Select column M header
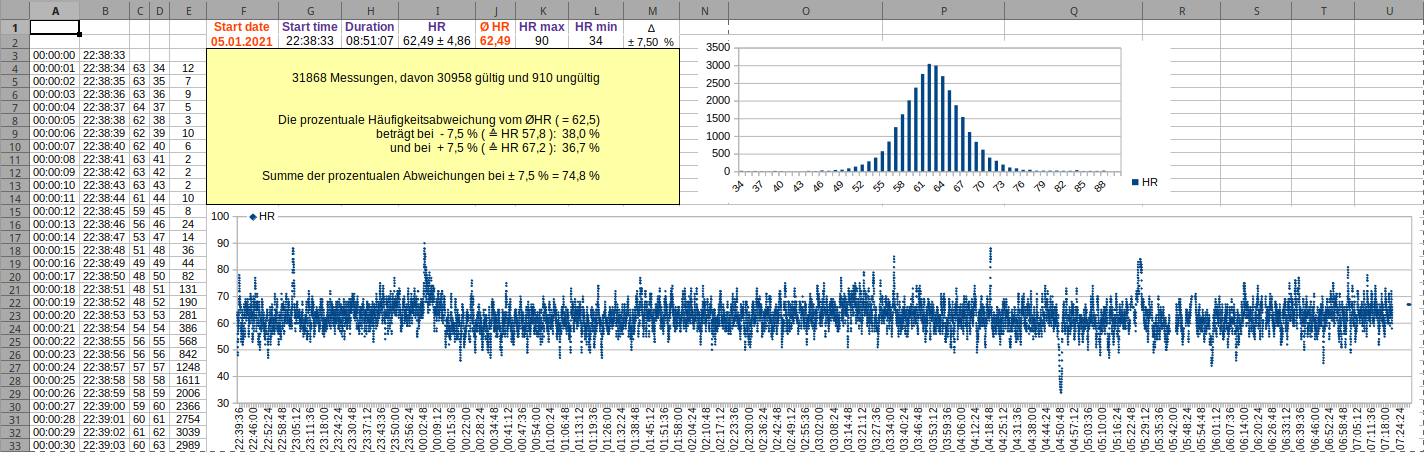1424x452 pixels. pyautogui.click(x=651, y=11)
